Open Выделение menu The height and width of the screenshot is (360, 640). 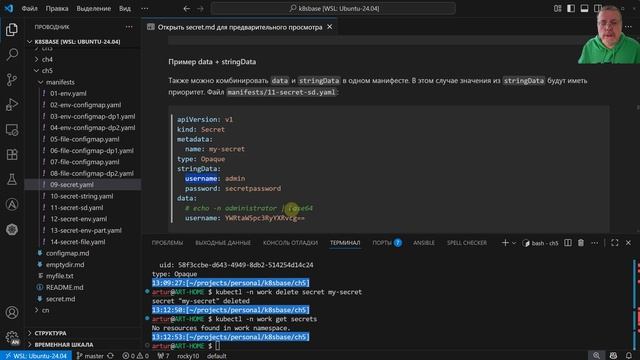93,8
